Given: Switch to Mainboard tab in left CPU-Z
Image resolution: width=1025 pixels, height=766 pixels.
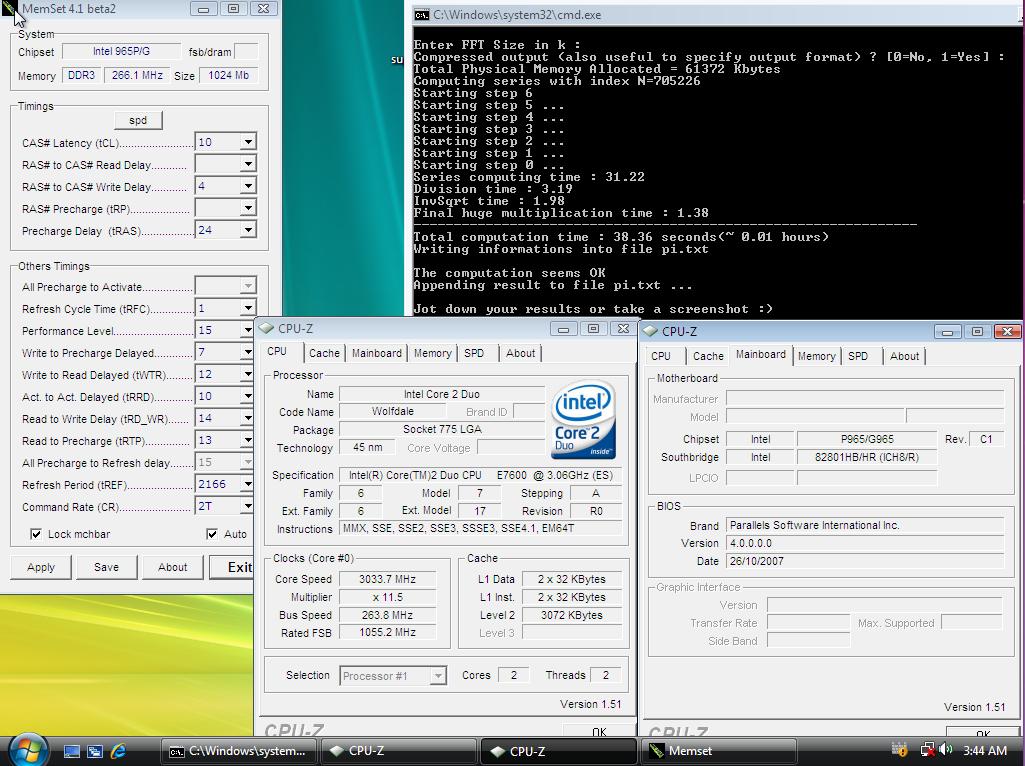Looking at the screenshot, I should pos(377,353).
